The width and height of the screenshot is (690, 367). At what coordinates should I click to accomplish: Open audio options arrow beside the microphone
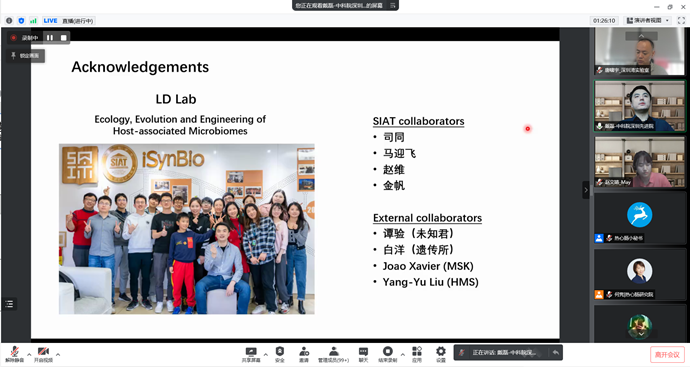tap(29, 354)
